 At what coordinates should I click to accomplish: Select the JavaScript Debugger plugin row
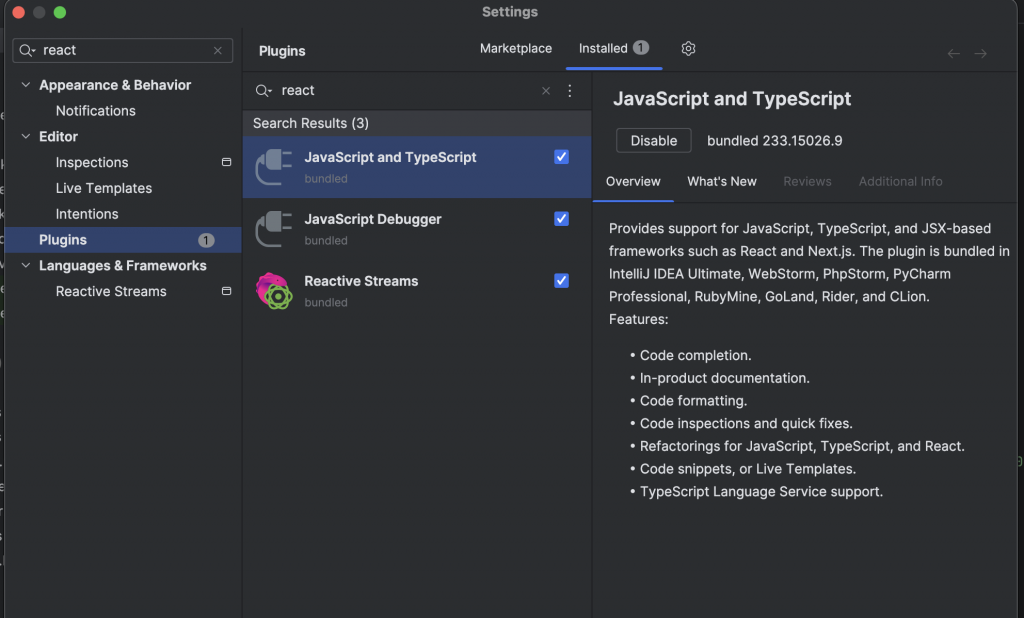coord(417,229)
